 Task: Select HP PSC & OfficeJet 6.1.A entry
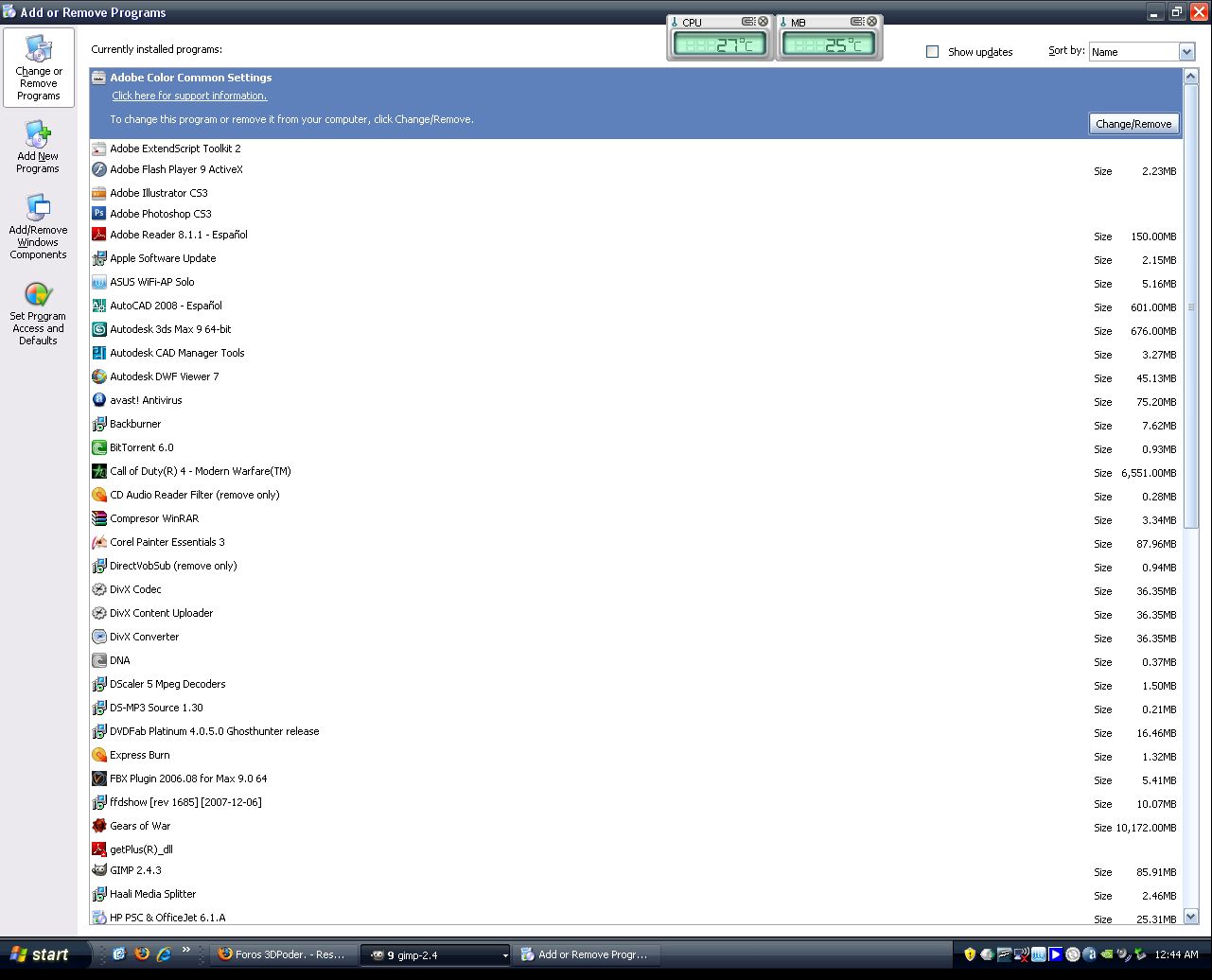pos(636,917)
